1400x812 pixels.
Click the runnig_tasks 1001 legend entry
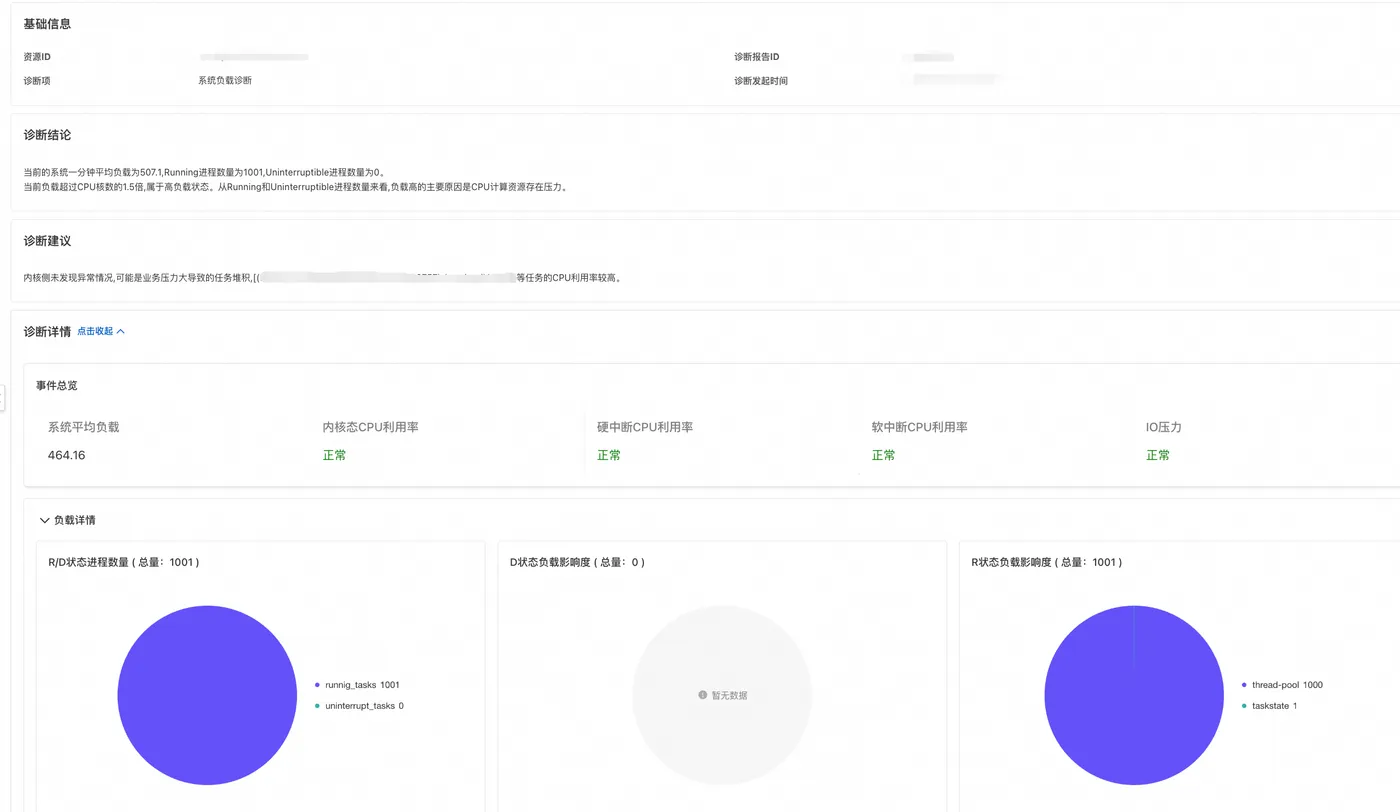click(x=356, y=685)
